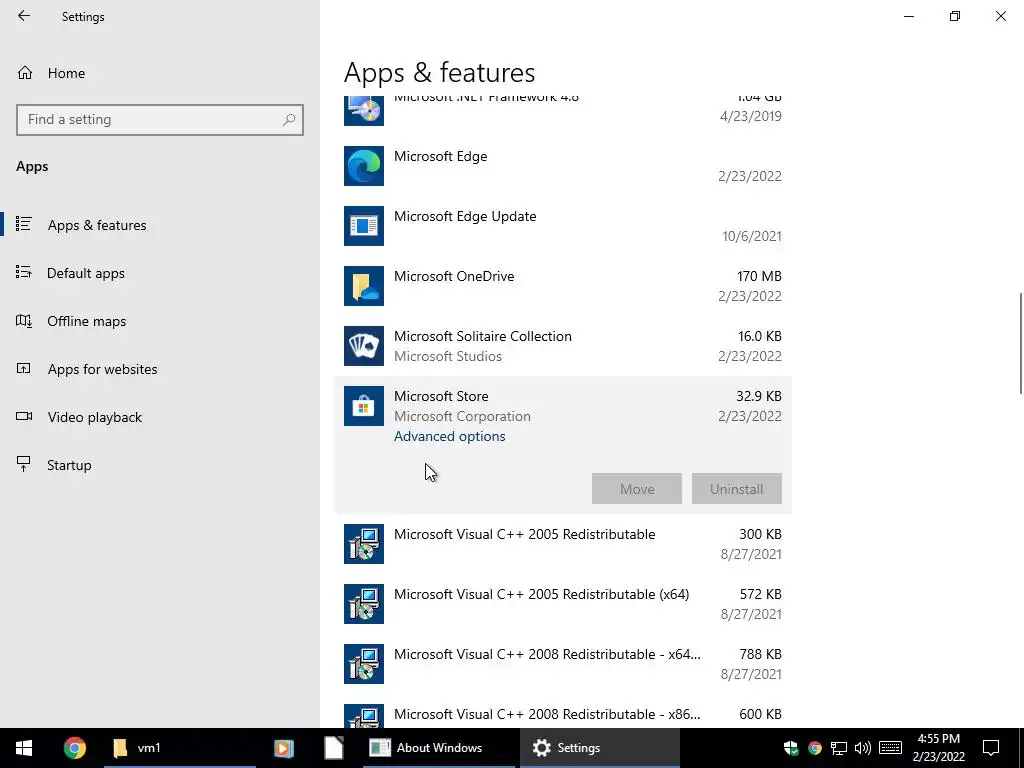Click Microsoft Studios publisher text
The image size is (1024, 768).
[448, 357]
